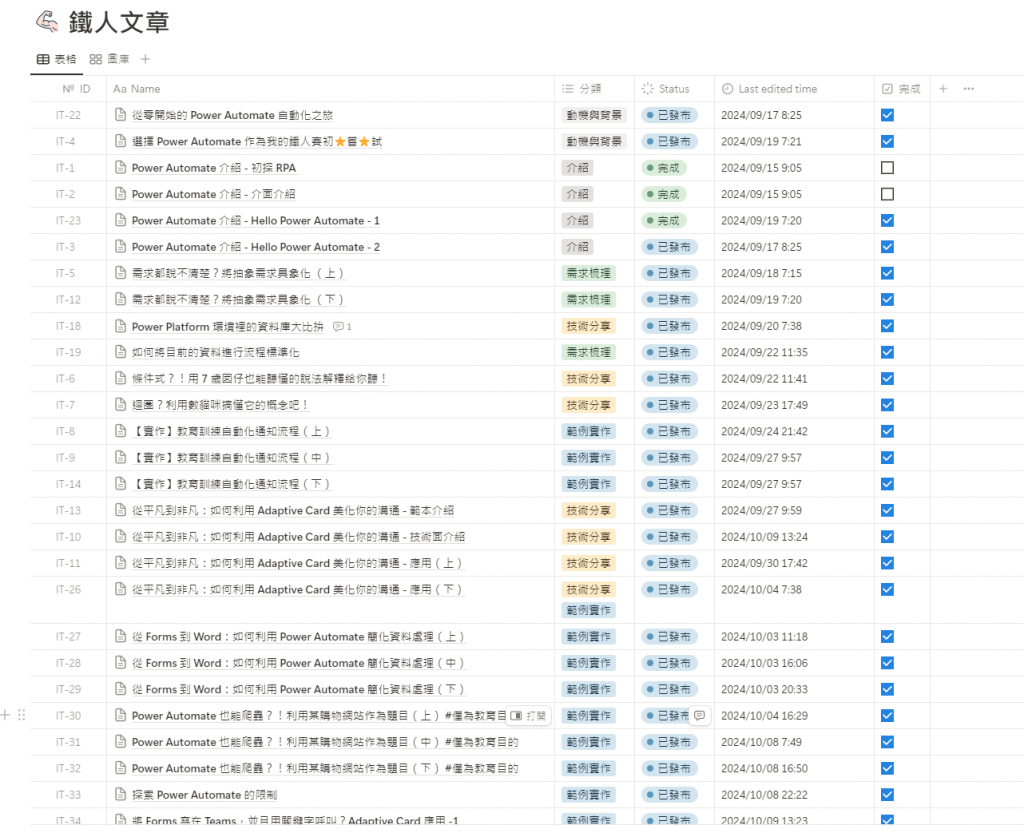Viewport: 1024px width, 833px height.
Task: Click the 鐵人文章 page title
Action: pyautogui.click(x=119, y=22)
